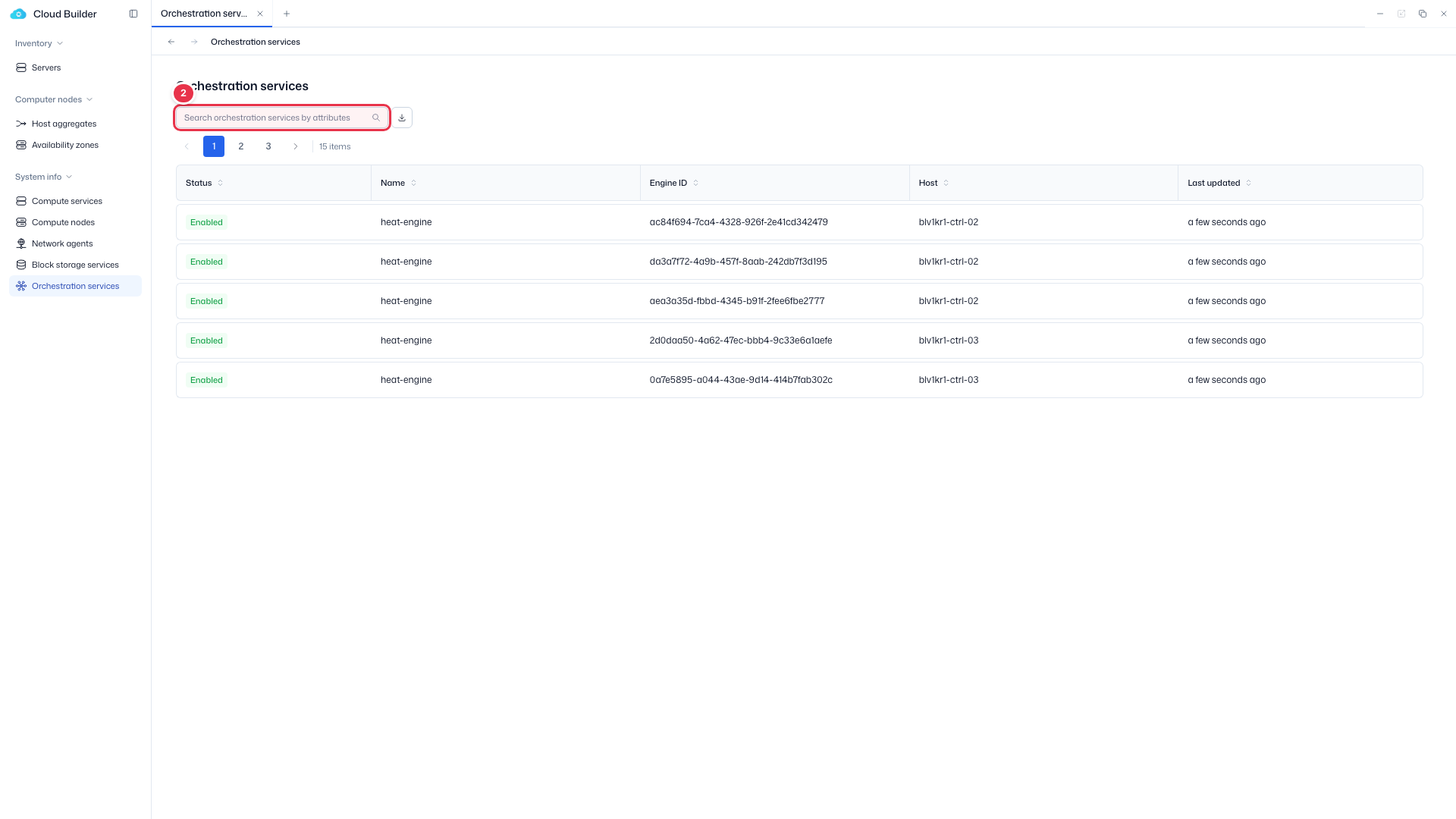The image size is (1456, 819).
Task: Select engine ID aea3a35d-fbbd-4345-b91f-2fee6fbe2777
Action: 737,301
